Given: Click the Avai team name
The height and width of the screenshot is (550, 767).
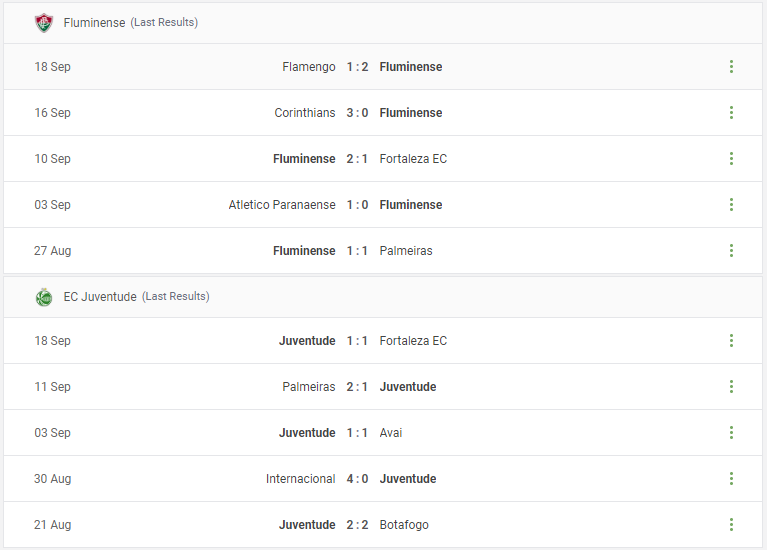Looking at the screenshot, I should [391, 433].
